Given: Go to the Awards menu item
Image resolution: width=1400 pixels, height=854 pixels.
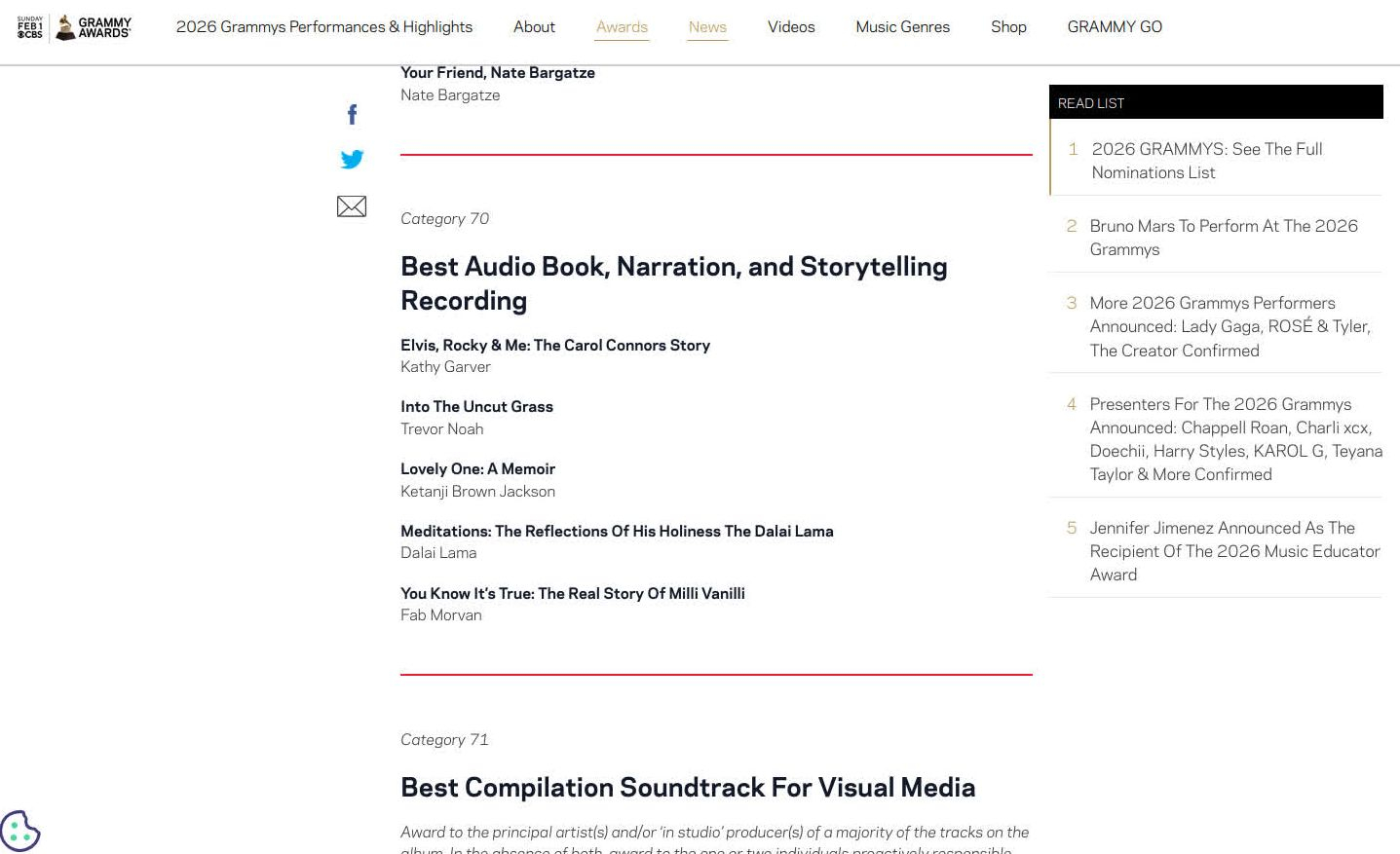Looking at the screenshot, I should pos(622,27).
